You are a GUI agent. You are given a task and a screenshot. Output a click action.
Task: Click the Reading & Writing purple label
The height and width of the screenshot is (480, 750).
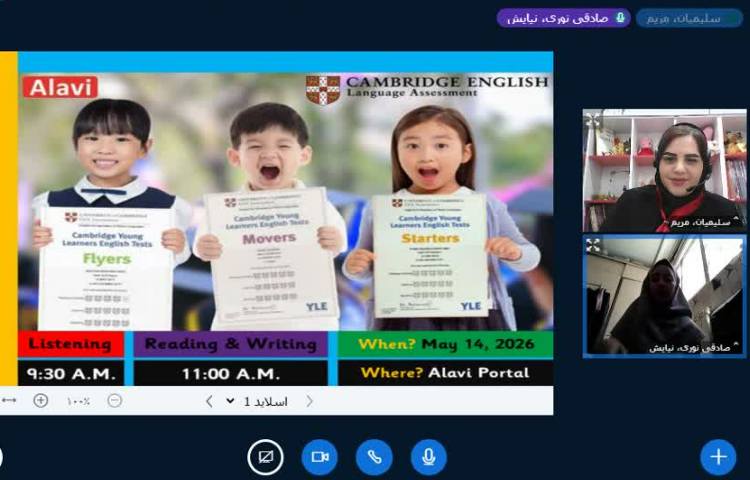pos(231,344)
